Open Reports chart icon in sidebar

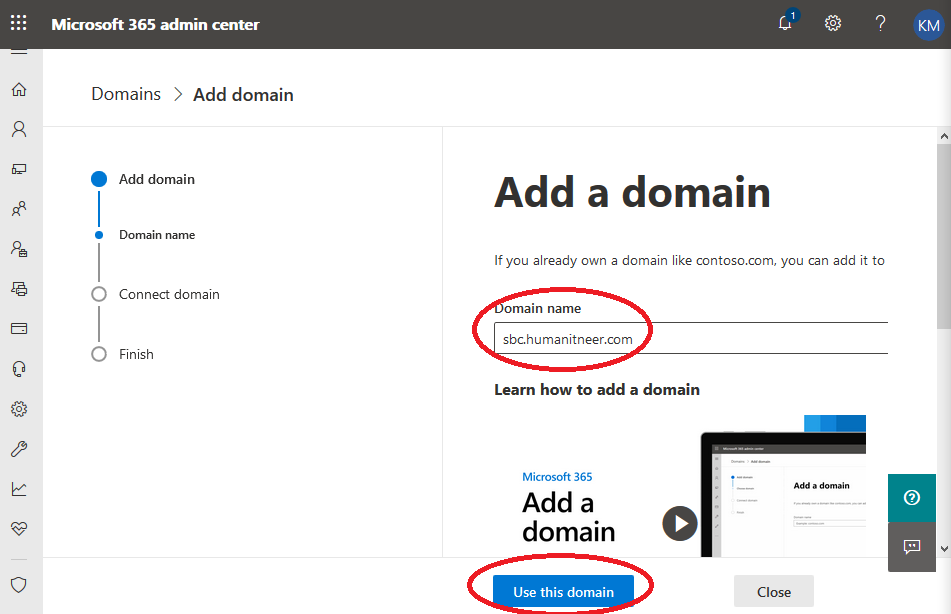coord(19,489)
